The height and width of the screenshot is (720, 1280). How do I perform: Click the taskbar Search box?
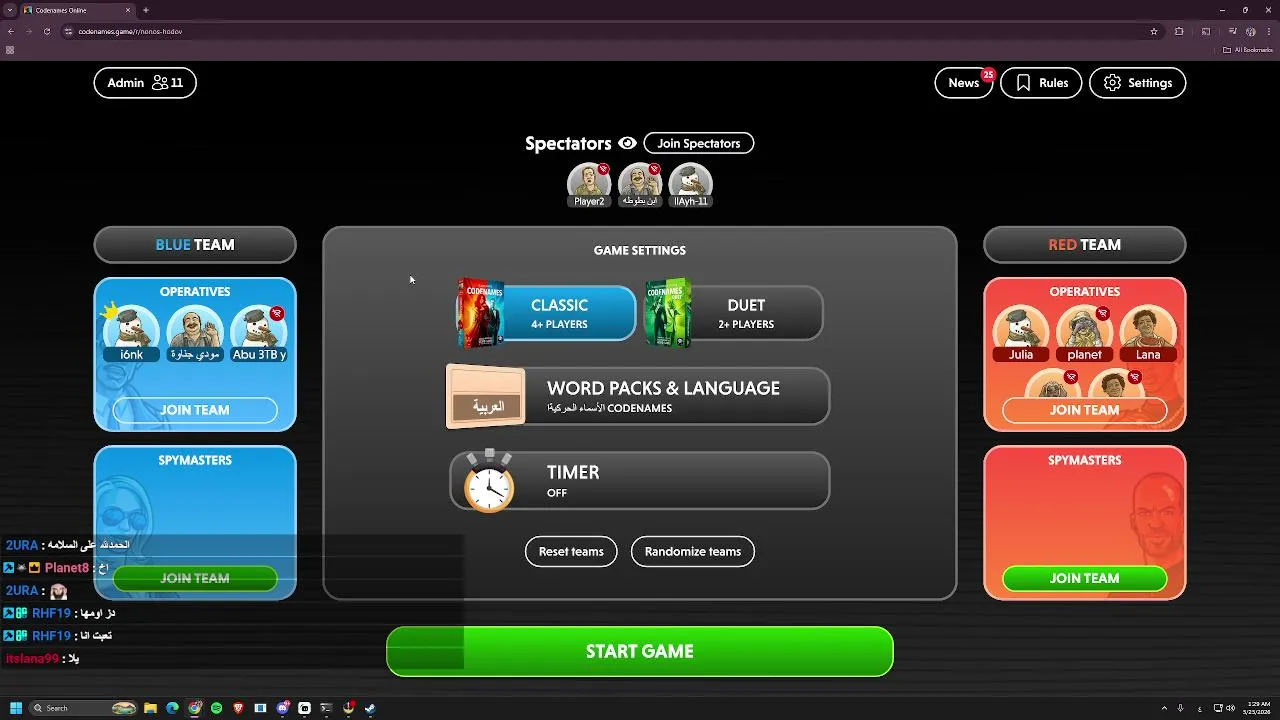[x=82, y=708]
